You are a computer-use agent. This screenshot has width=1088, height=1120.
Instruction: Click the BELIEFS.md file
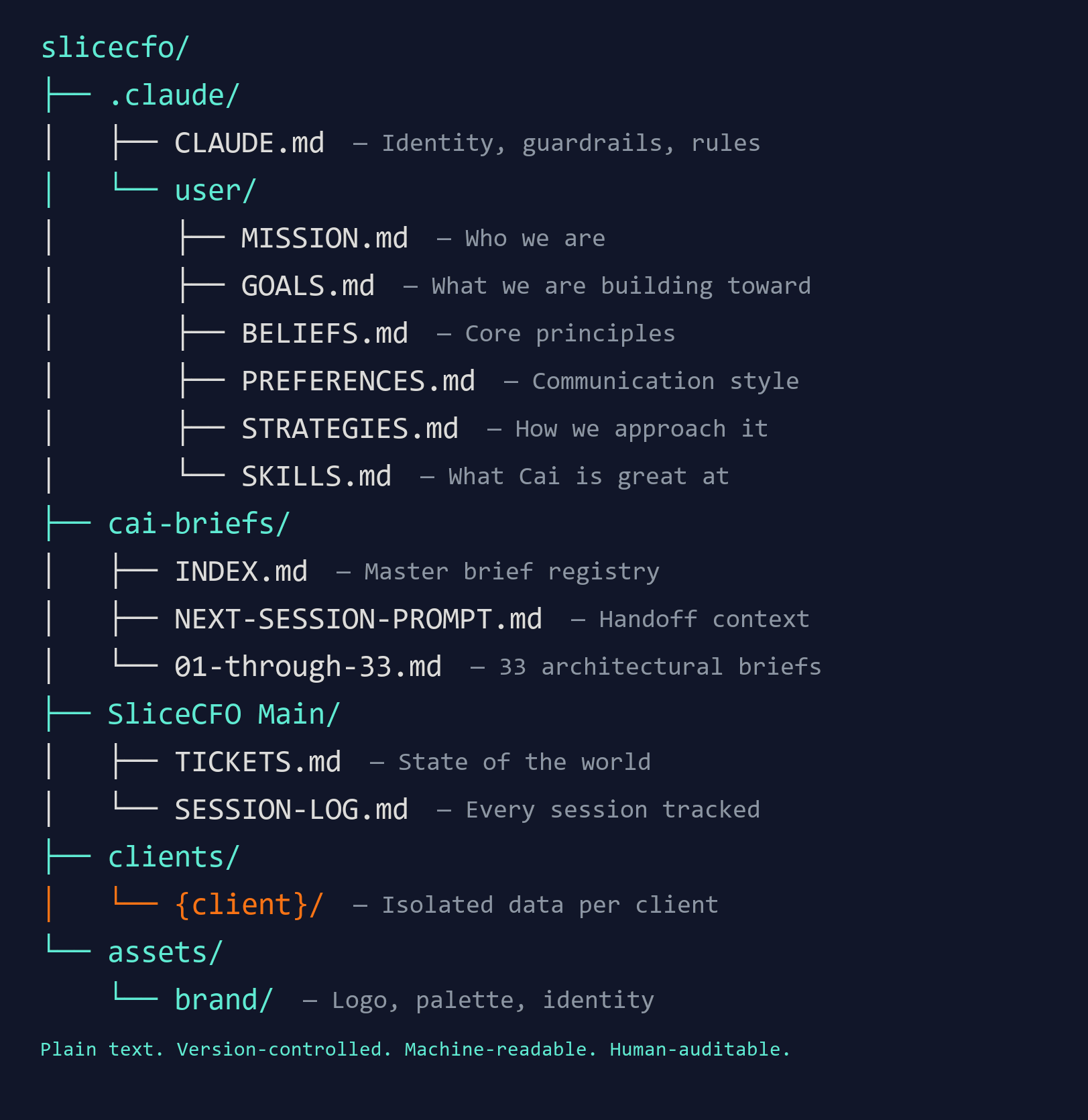click(324, 333)
